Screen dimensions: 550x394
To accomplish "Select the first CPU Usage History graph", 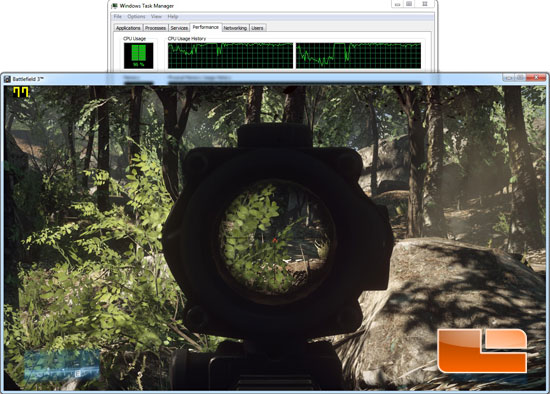I will tap(230, 55).
